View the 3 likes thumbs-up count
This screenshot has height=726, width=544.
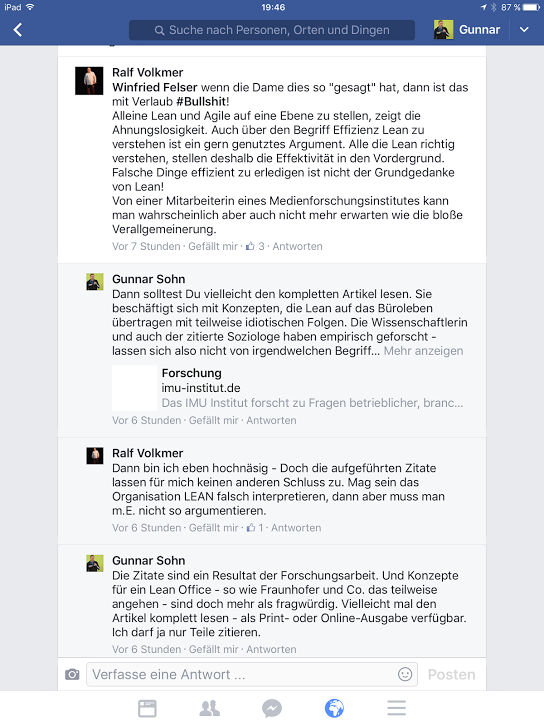point(255,246)
